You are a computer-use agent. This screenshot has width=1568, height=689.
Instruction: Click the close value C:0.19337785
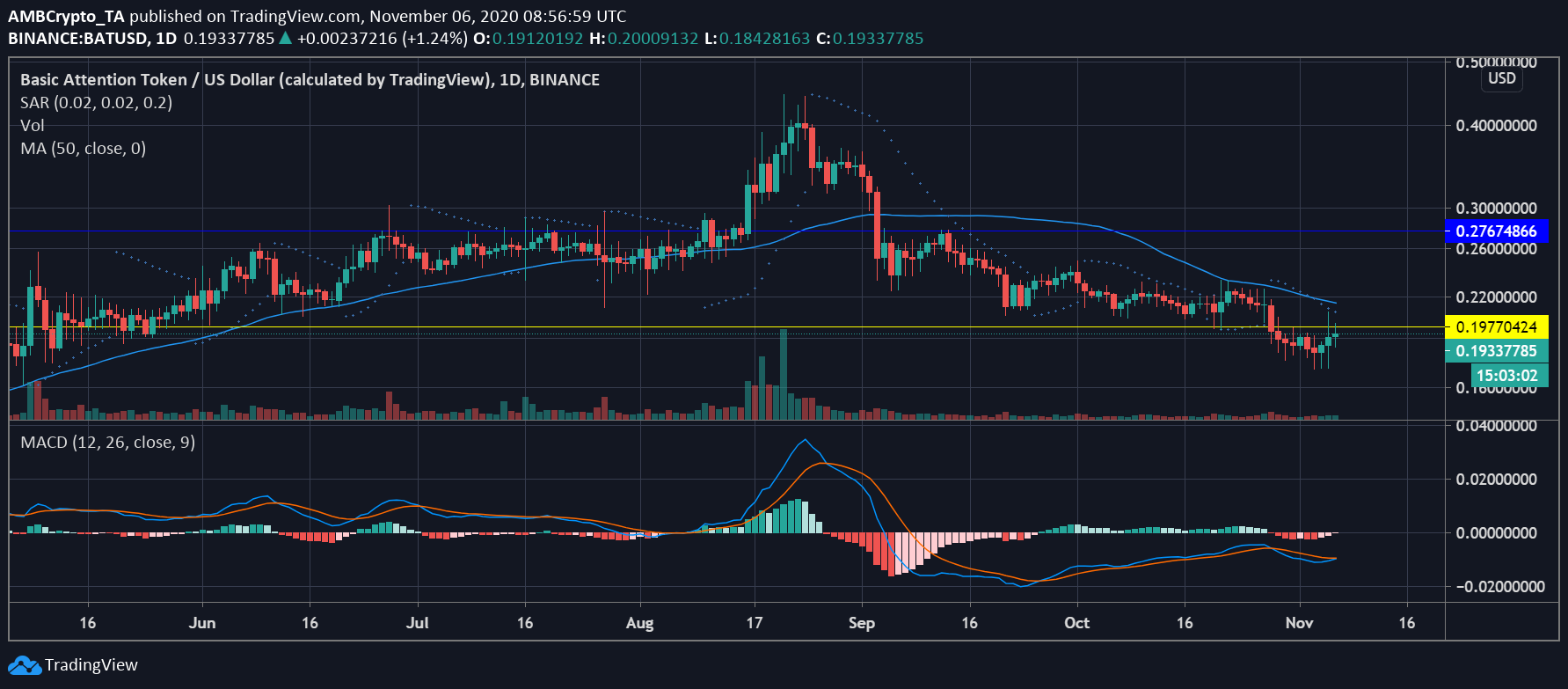870,39
